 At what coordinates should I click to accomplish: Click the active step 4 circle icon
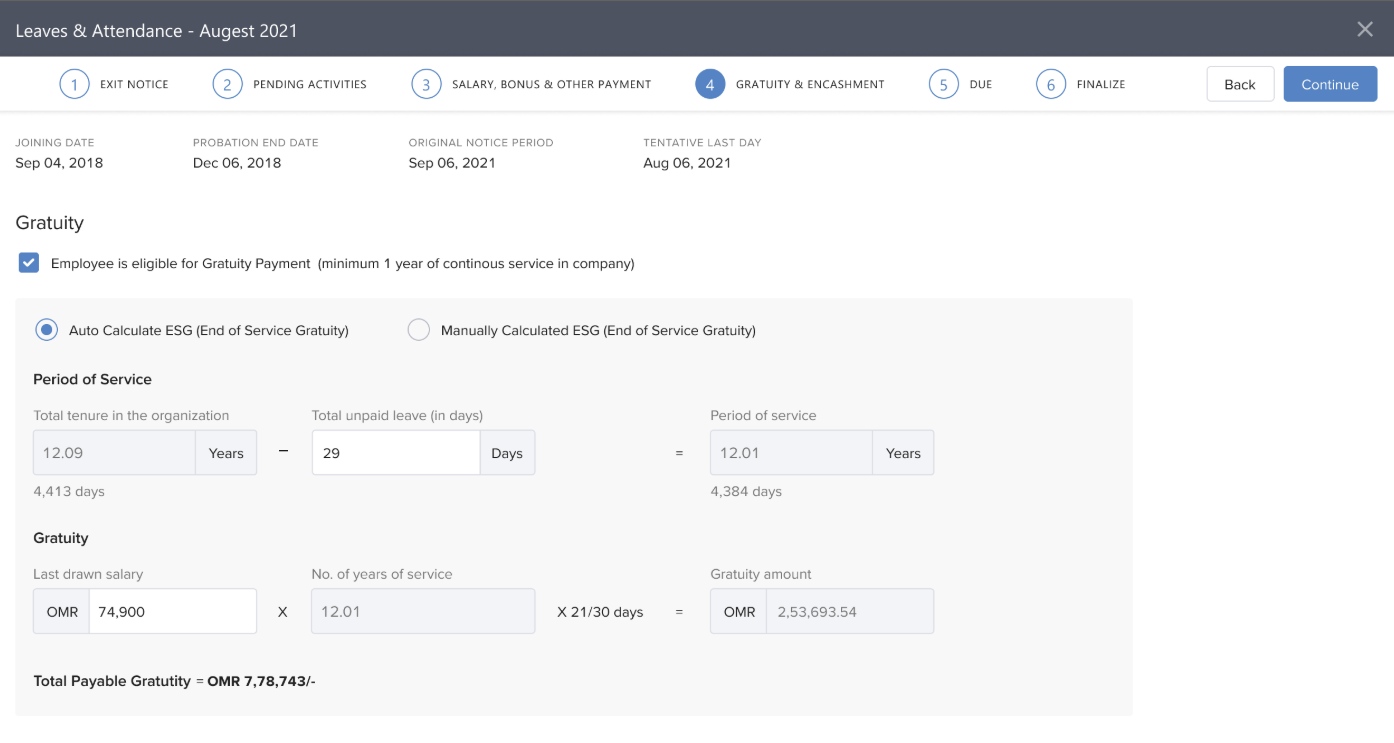pyautogui.click(x=710, y=84)
